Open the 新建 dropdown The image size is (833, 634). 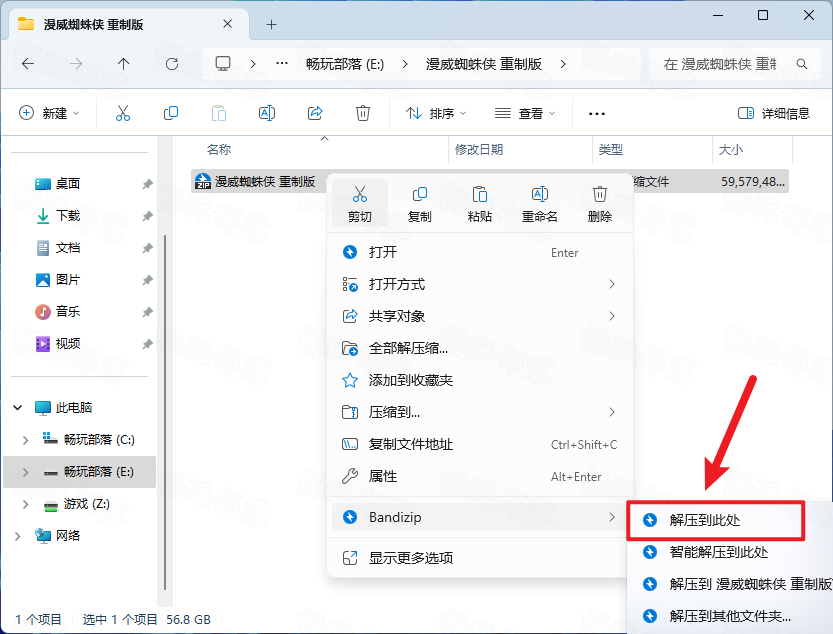(x=49, y=113)
